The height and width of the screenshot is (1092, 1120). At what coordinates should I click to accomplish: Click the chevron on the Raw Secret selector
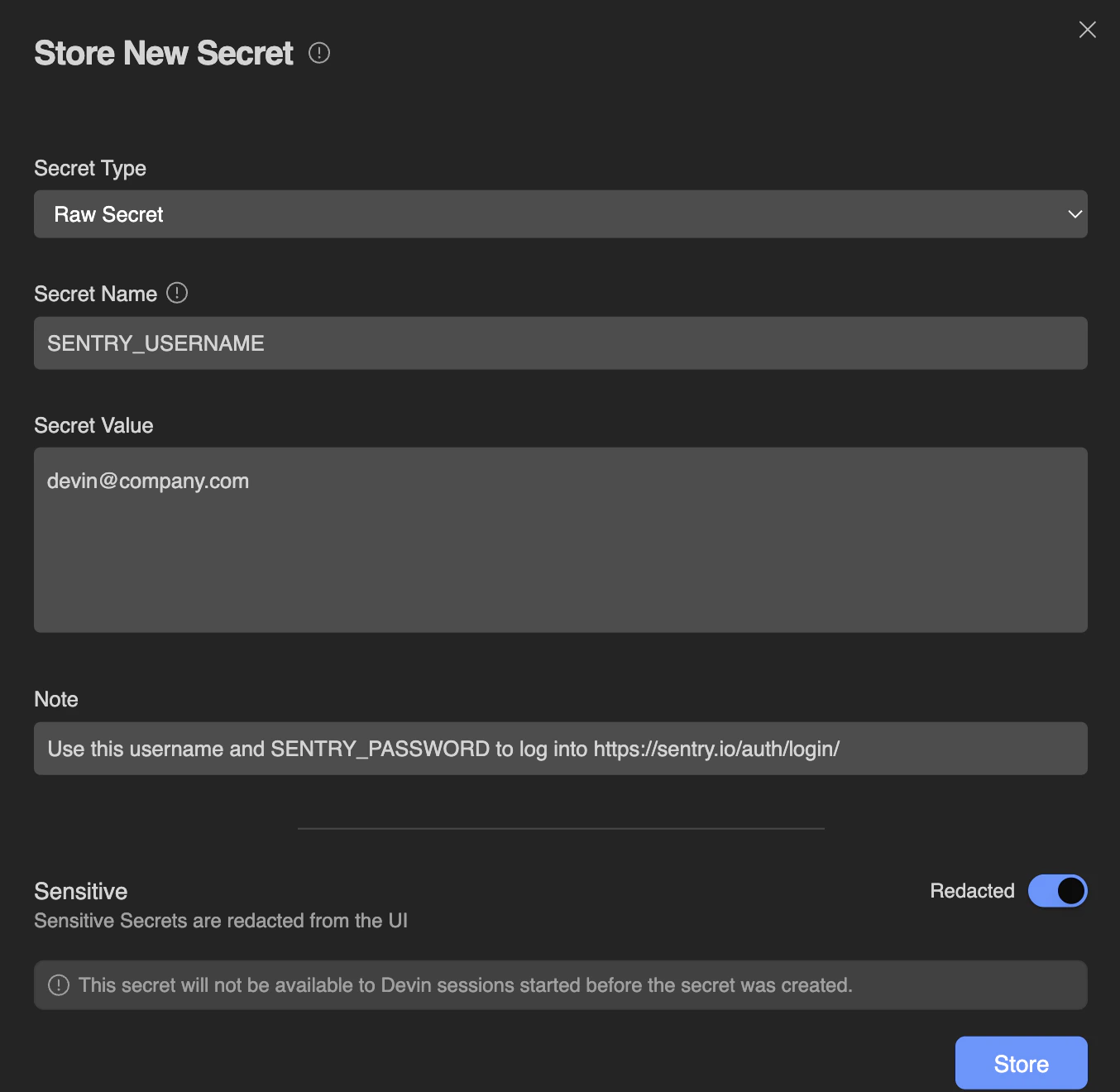click(1074, 213)
